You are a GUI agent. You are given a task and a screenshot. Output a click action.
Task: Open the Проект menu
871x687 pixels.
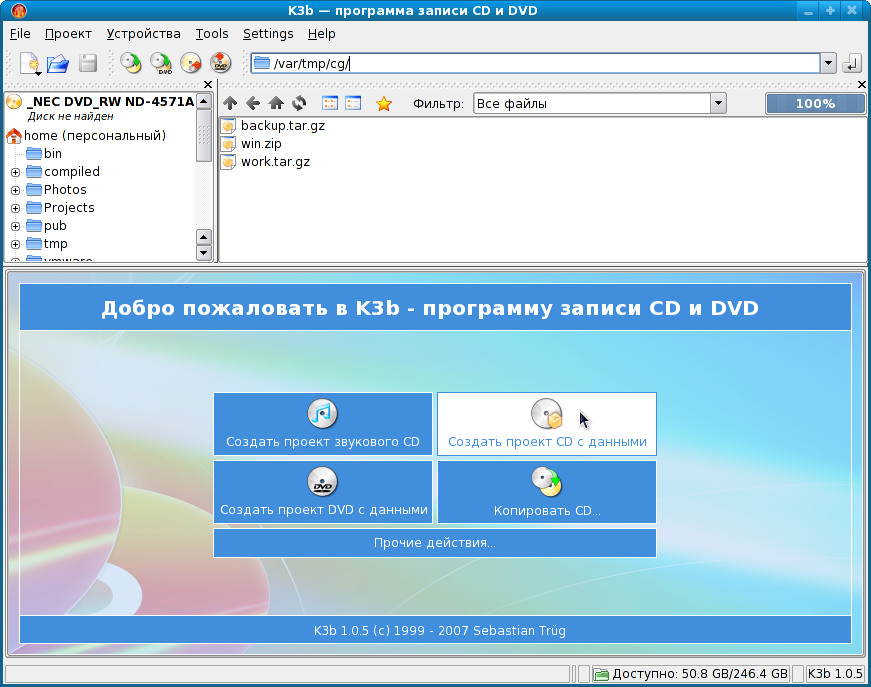68,34
